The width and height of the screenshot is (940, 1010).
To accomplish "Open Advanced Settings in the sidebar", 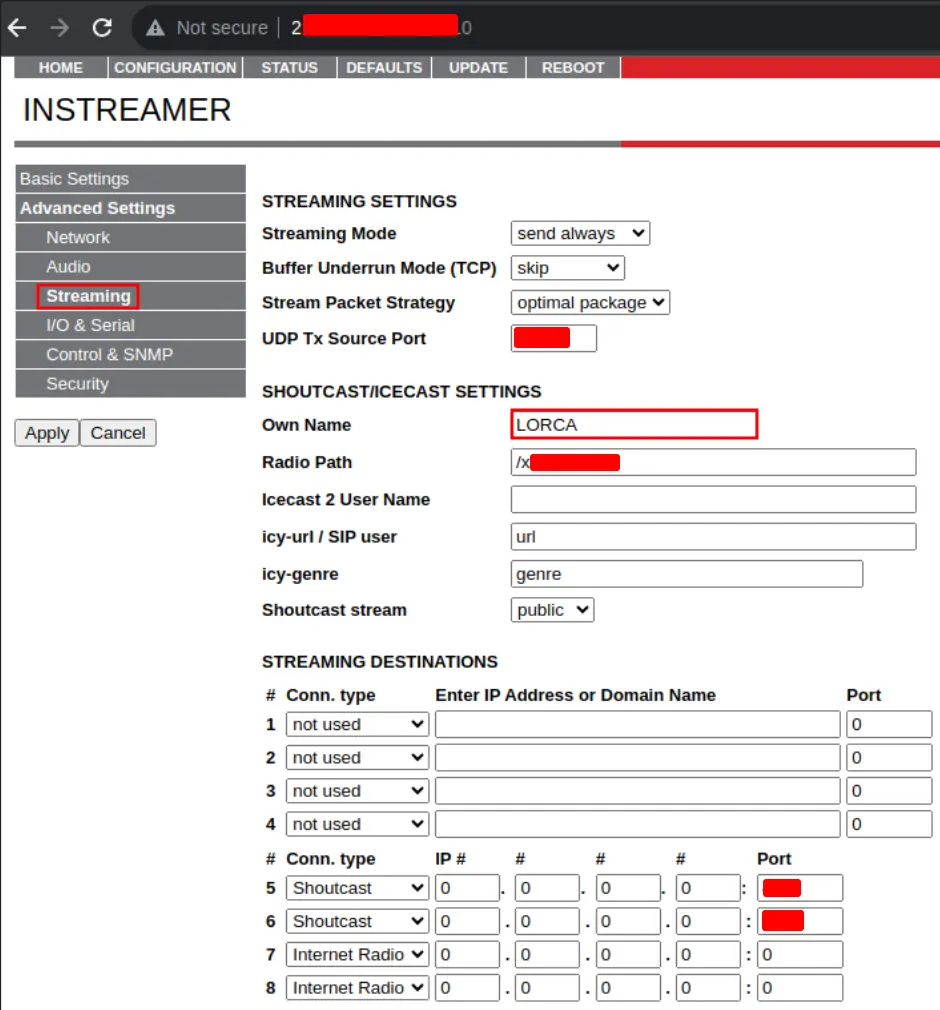I will tap(131, 208).
